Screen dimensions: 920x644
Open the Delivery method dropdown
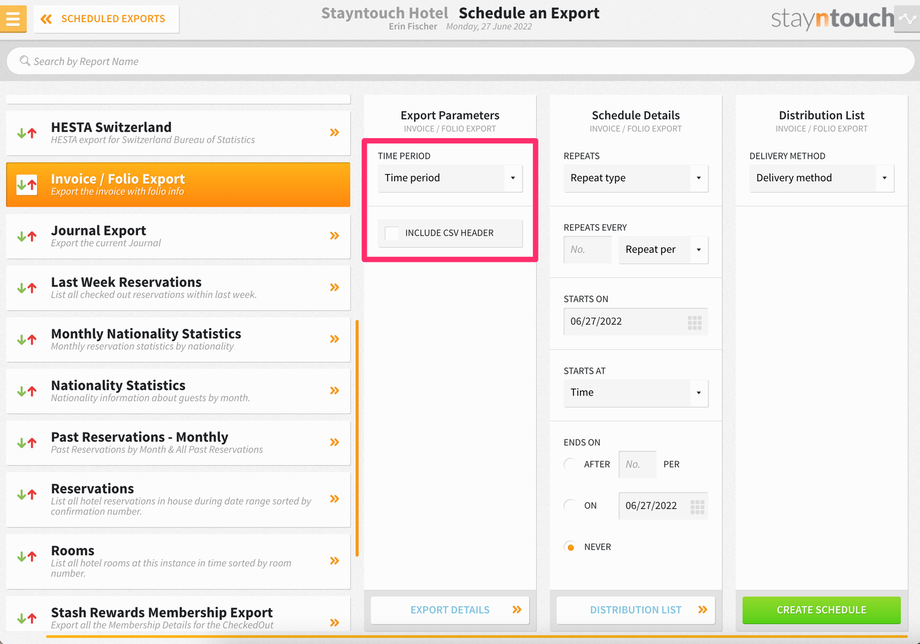point(821,178)
